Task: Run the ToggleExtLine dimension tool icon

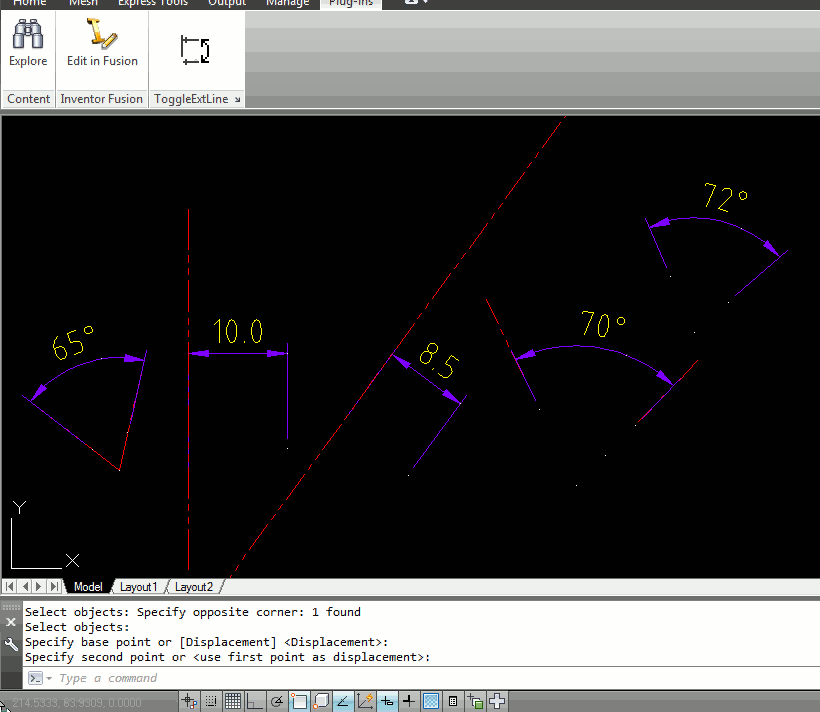Action: (195, 50)
